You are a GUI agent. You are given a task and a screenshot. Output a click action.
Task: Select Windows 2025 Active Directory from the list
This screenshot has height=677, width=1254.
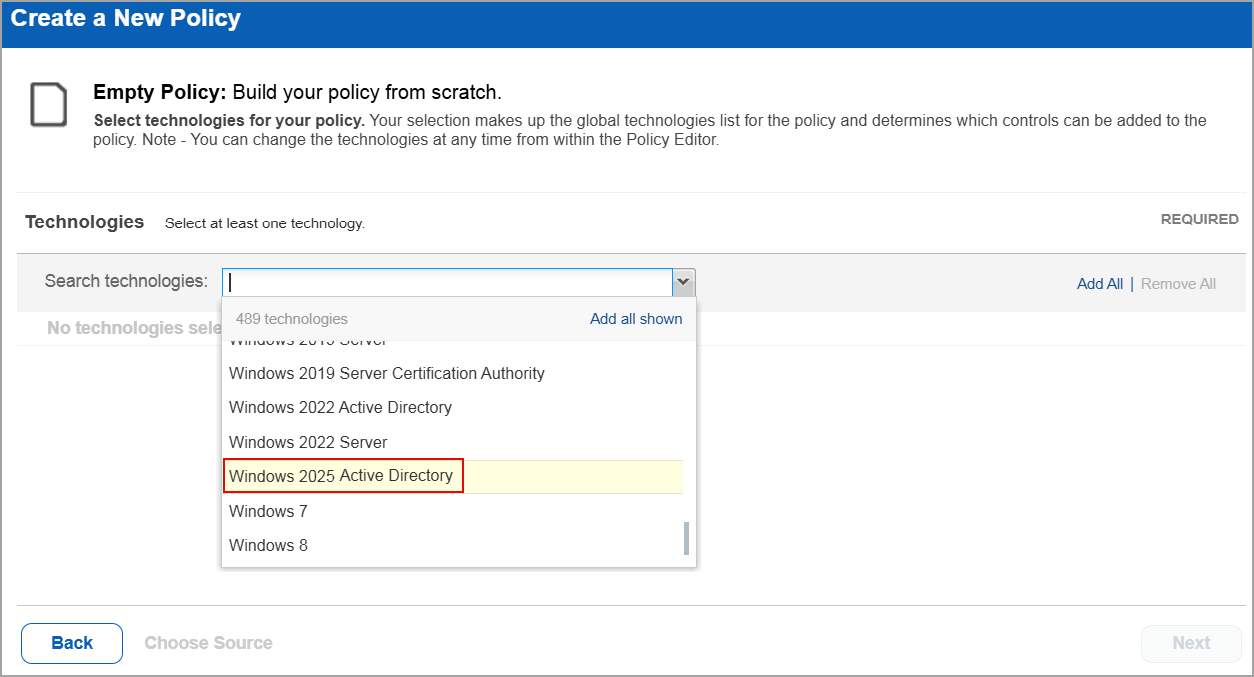pos(343,476)
